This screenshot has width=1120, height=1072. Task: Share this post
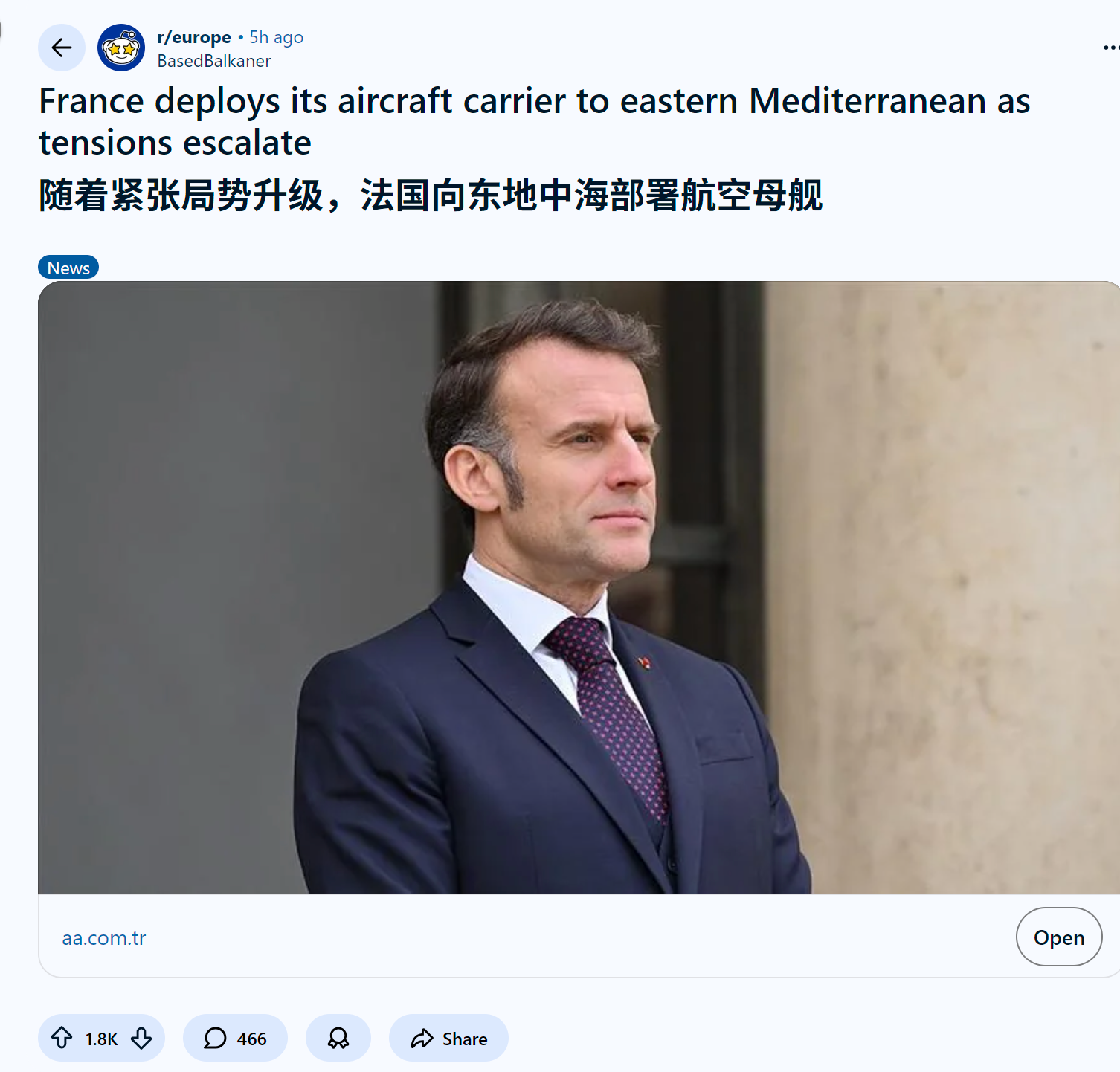[x=448, y=1038]
